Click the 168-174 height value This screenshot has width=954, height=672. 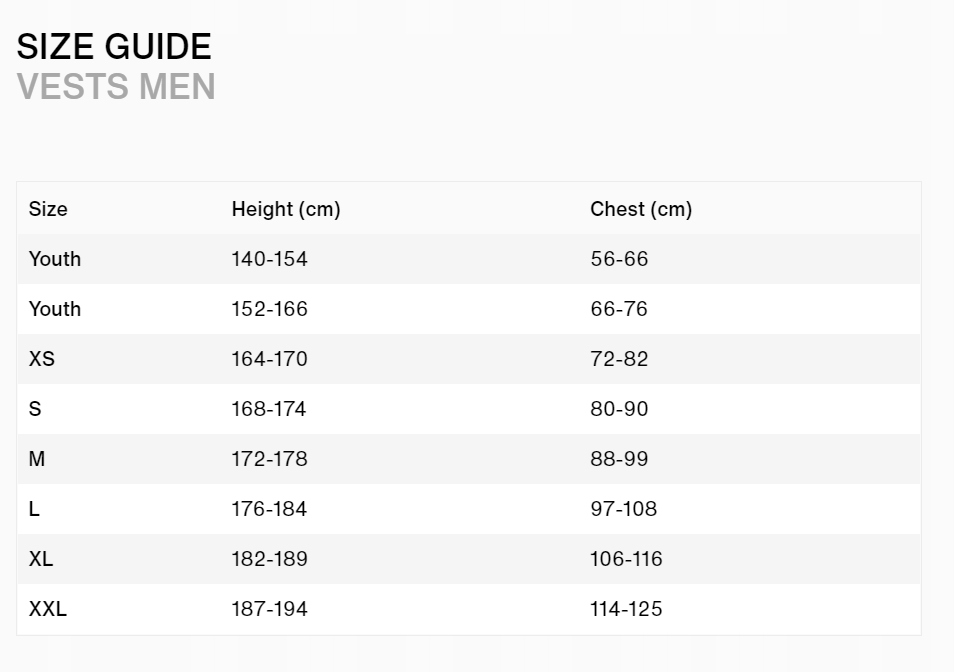(x=269, y=409)
